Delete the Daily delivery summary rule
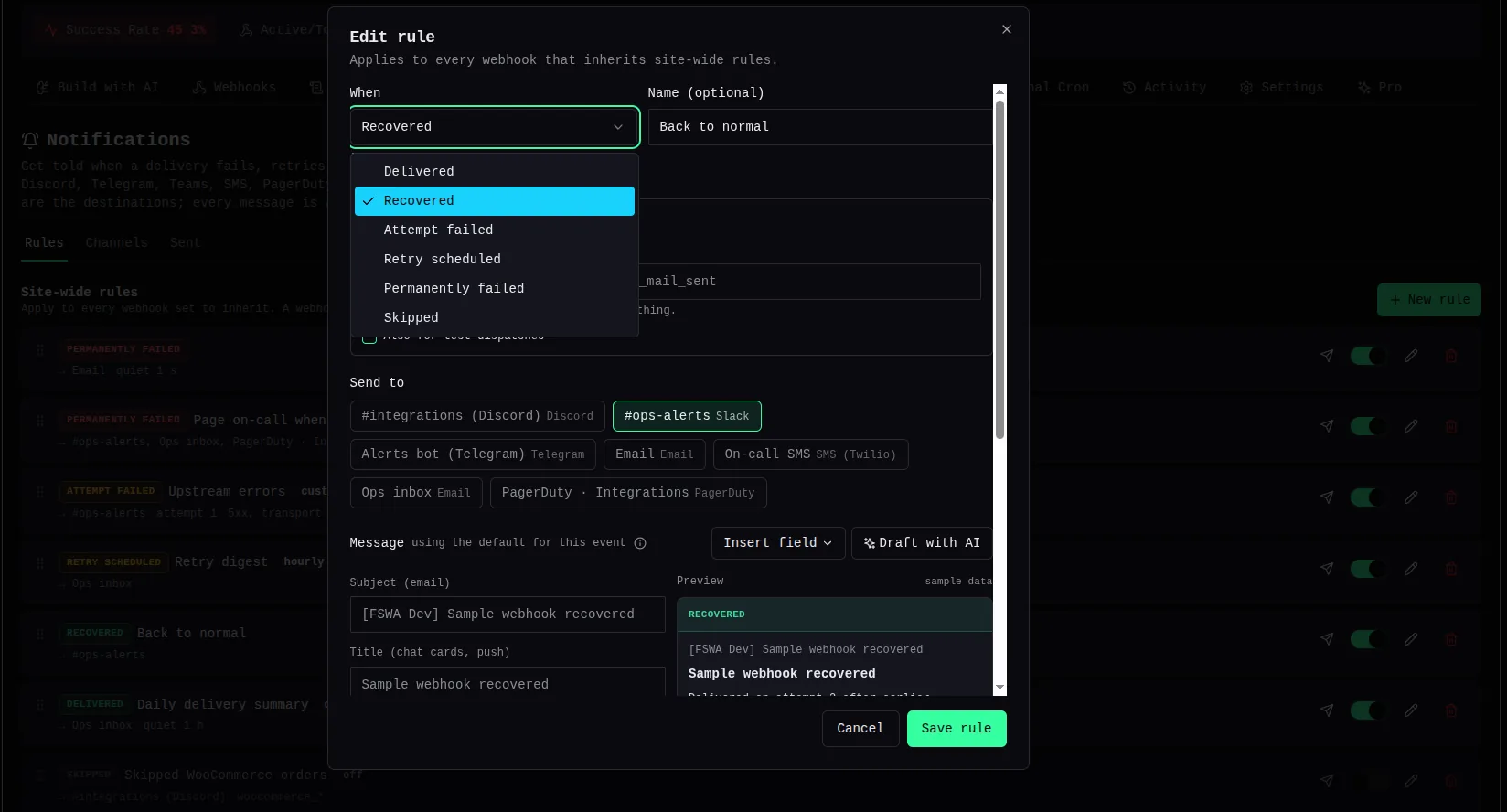 click(1451, 710)
